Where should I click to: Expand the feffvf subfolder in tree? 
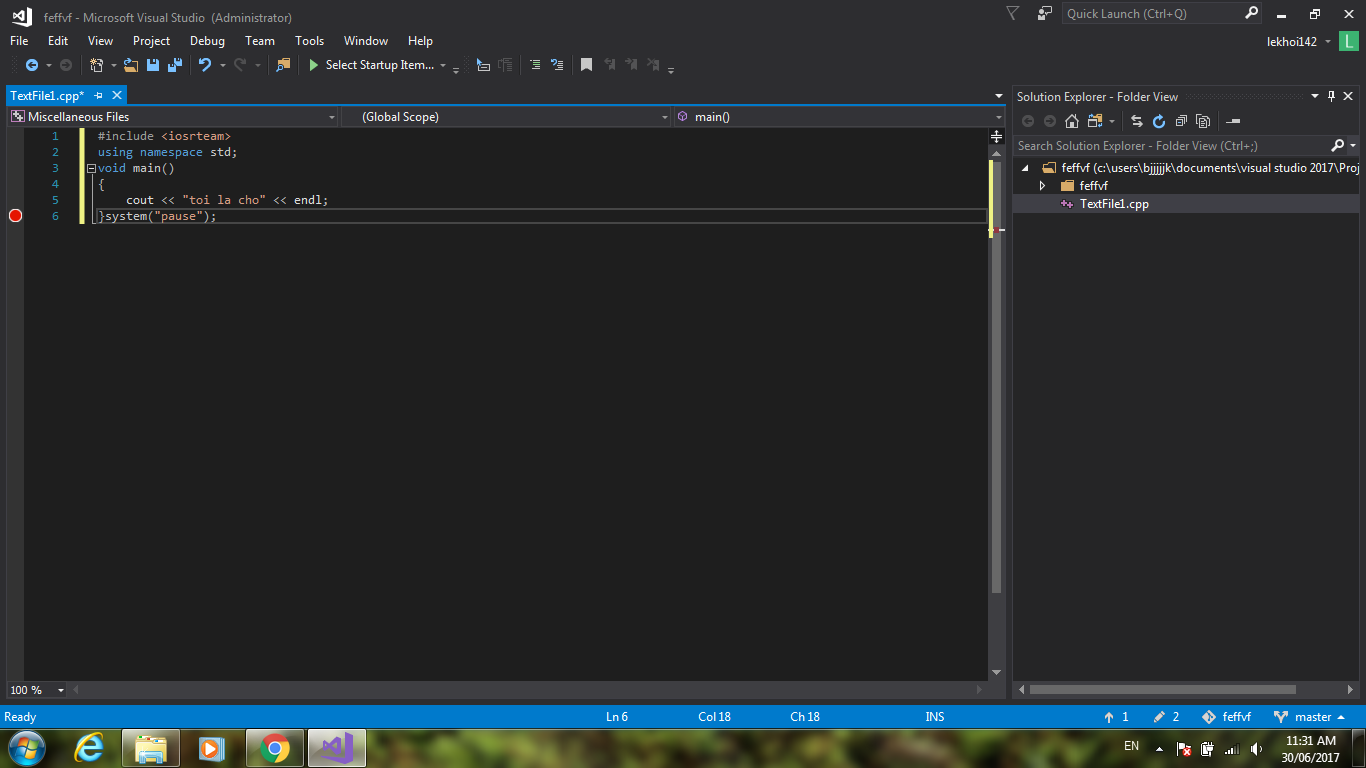pyautogui.click(x=1042, y=186)
